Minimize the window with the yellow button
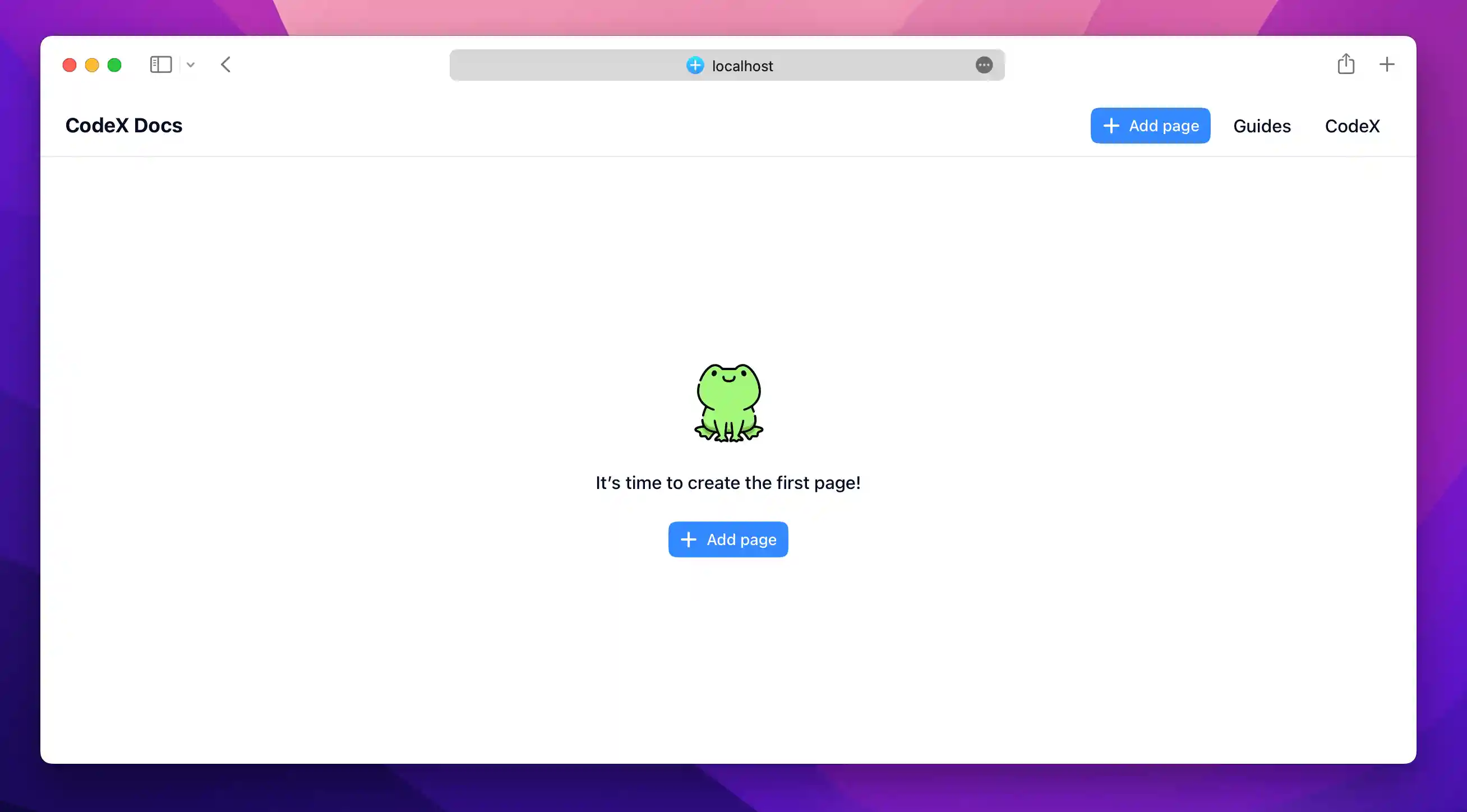 click(92, 66)
